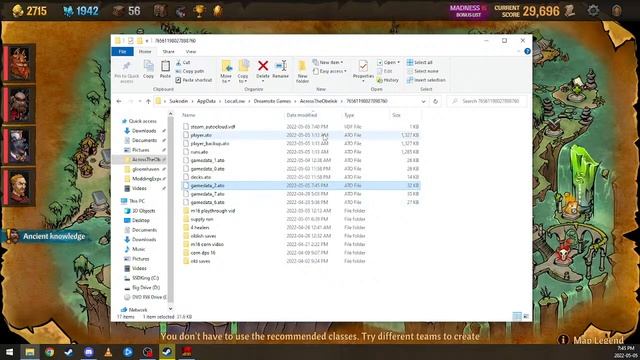Select This PC in navigation pane
The width and height of the screenshot is (640, 360).
click(x=137, y=201)
